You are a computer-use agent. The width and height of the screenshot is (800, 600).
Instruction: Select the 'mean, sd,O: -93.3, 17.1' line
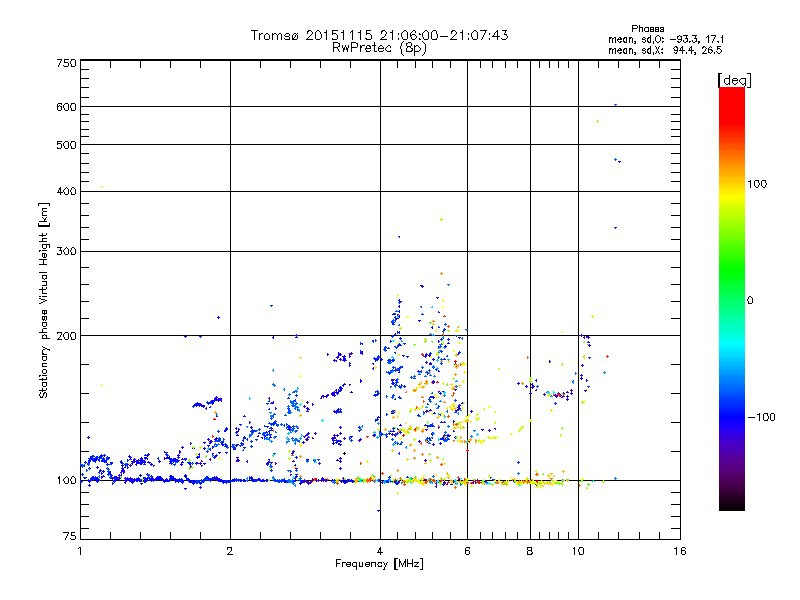(666, 39)
